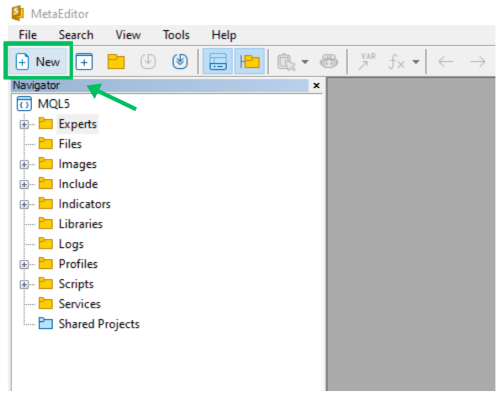Click the Libraries yellow folder icon
This screenshot has width=500, height=396.
[45, 223]
